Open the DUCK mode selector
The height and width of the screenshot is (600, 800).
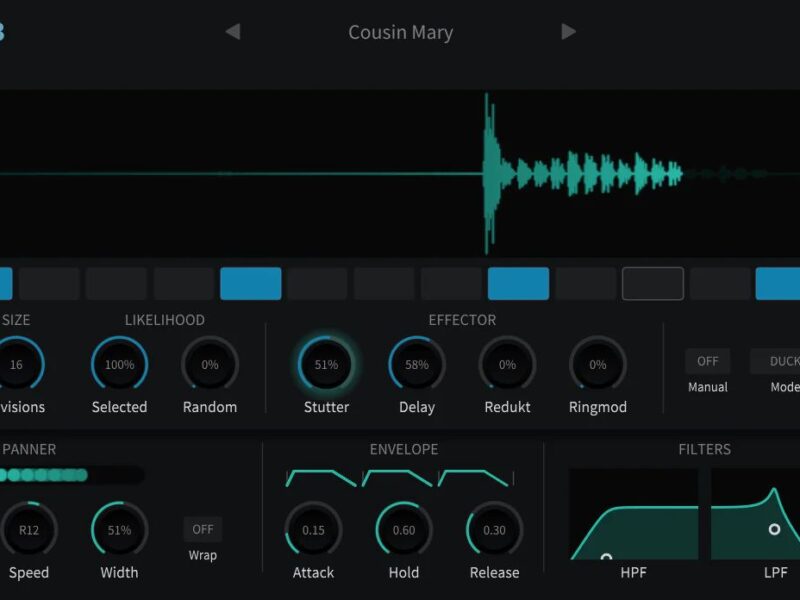pos(780,361)
